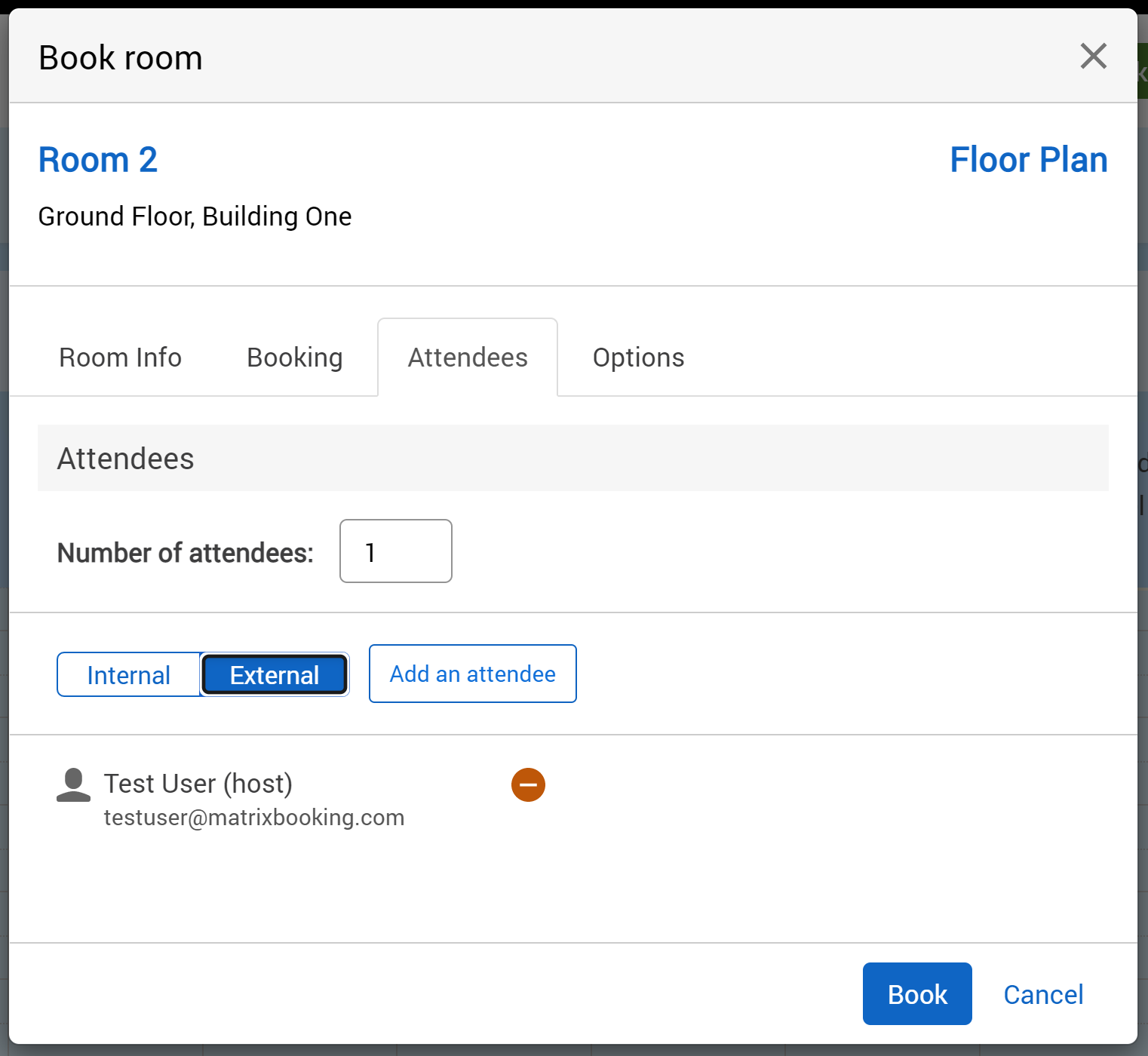Click the Ground Floor, Building One text
The width and height of the screenshot is (1148, 1056).
pyautogui.click(x=195, y=216)
